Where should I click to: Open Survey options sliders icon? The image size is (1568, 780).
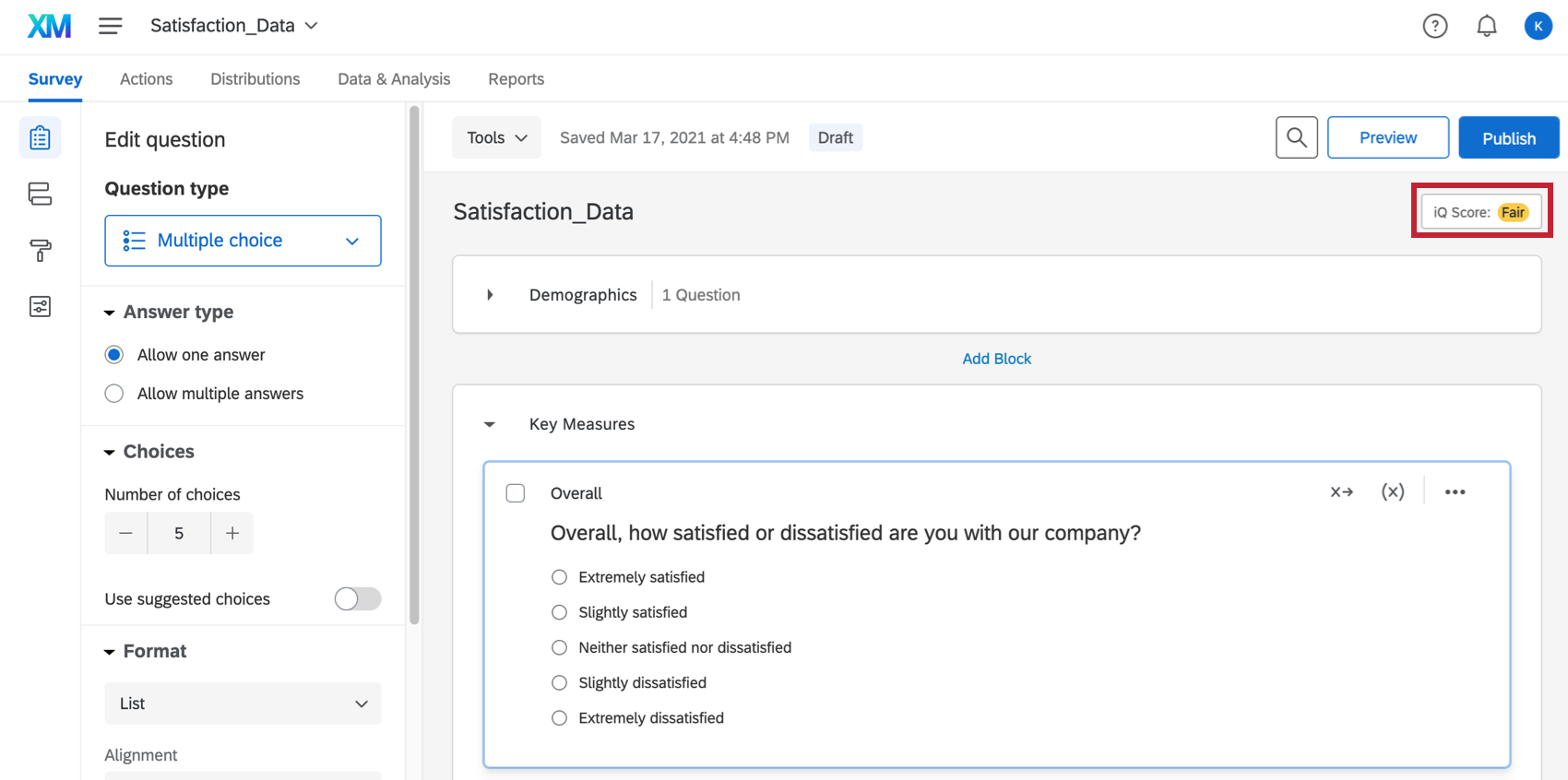[x=40, y=306]
